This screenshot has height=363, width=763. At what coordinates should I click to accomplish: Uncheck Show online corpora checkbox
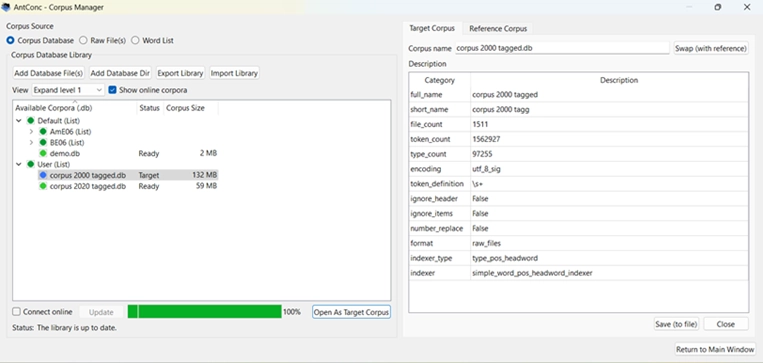coord(112,90)
